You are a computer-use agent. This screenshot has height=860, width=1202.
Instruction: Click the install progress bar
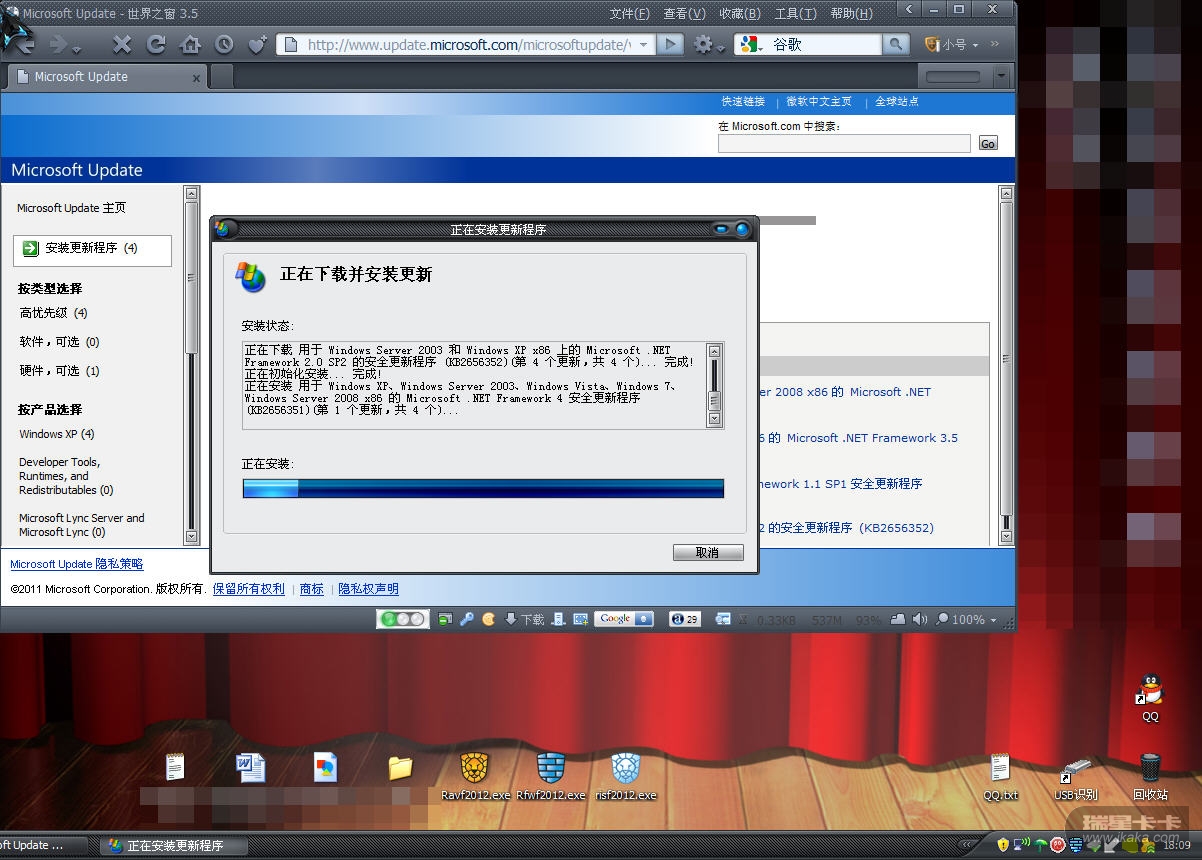coord(483,488)
